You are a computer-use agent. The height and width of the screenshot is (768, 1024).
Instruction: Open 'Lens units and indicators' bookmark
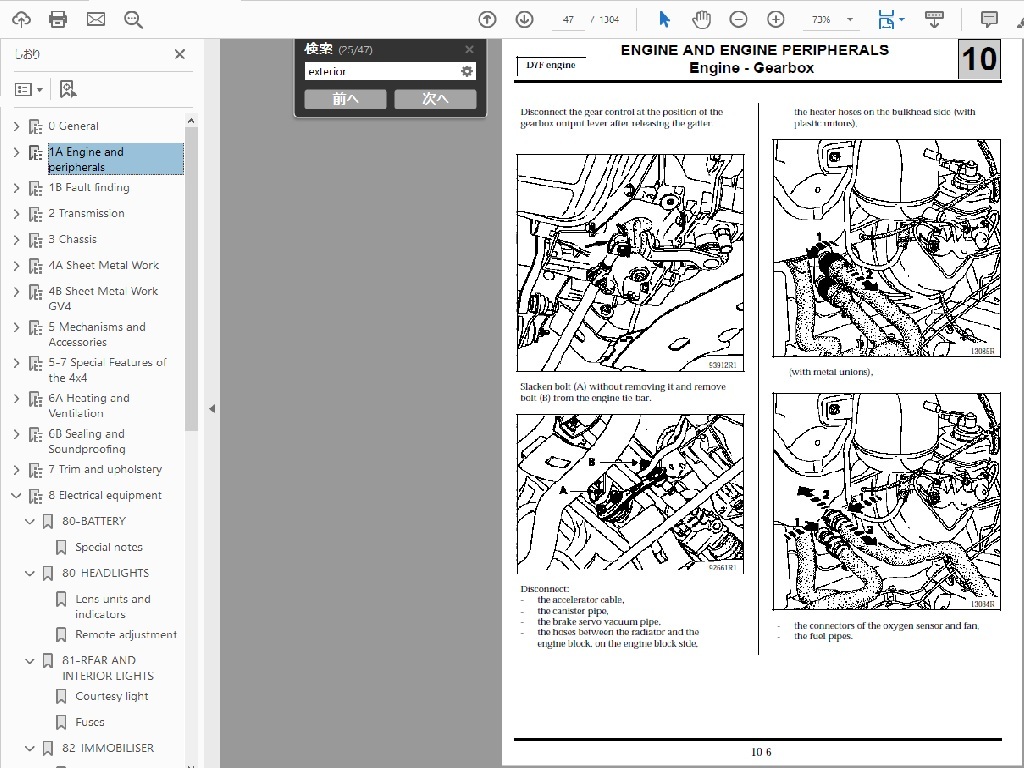coord(113,607)
